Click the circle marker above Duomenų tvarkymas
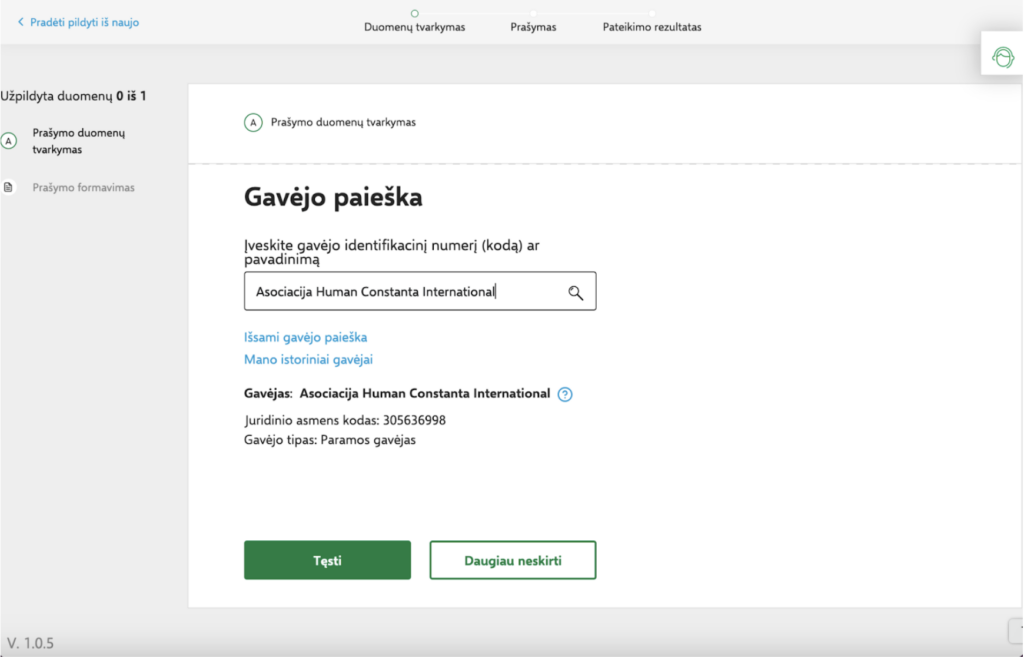Viewport: 1024px width, 657px height. click(x=414, y=13)
